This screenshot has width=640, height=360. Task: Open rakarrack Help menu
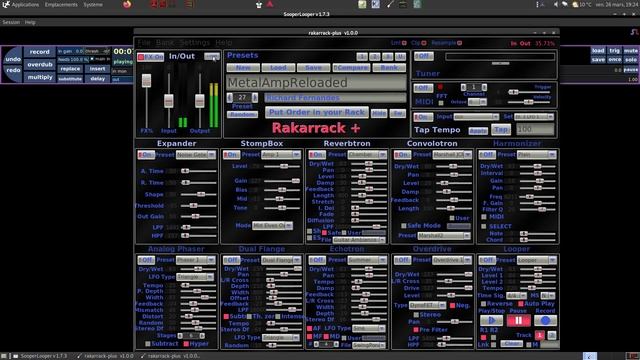pos(224,42)
